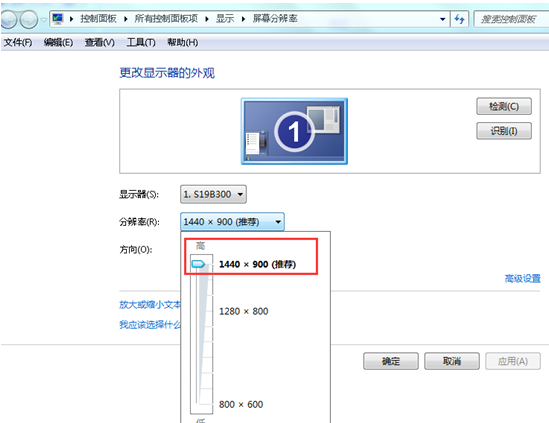The image size is (549, 423).
Task: Open the 显示器 S19B300 dropdown
Action: click(x=213, y=194)
